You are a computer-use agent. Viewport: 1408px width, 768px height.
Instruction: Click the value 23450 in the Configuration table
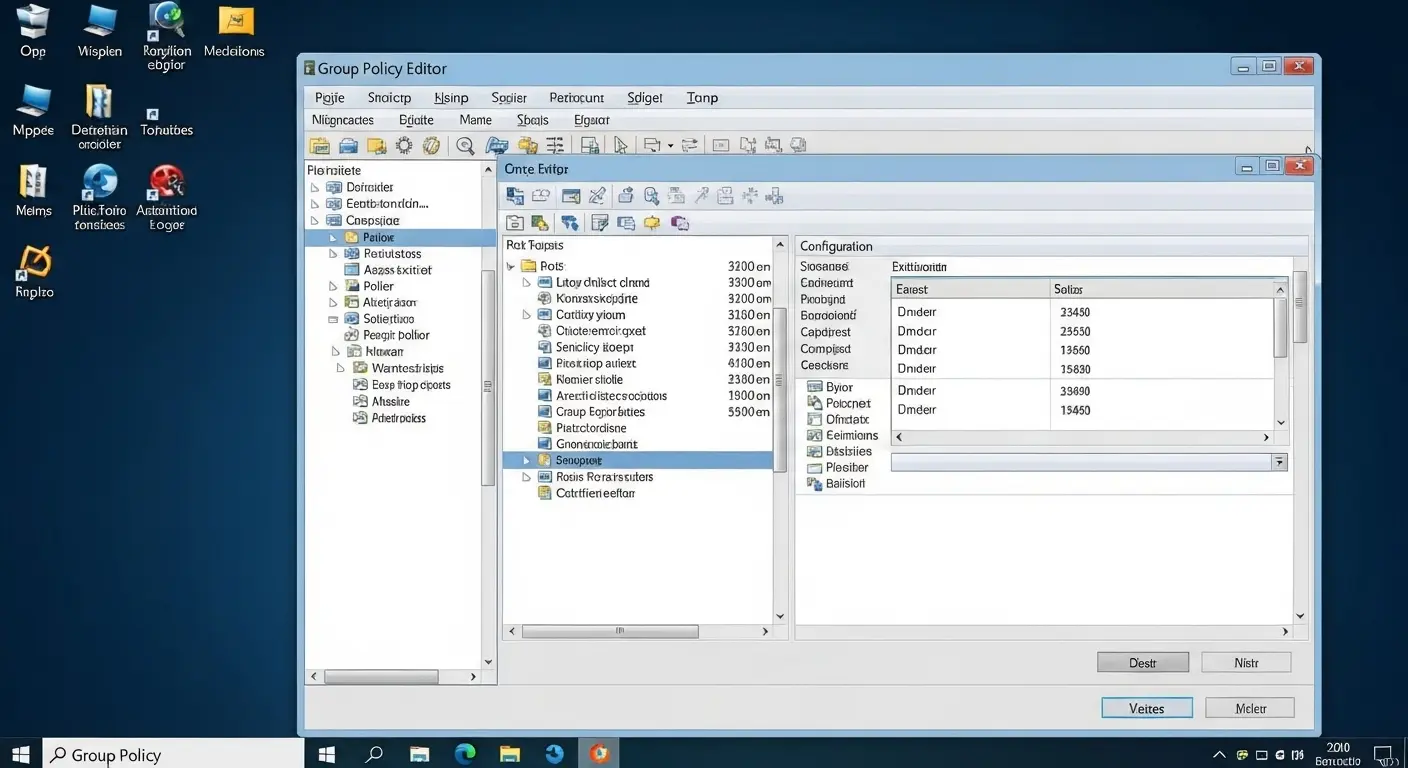pyautogui.click(x=1075, y=312)
